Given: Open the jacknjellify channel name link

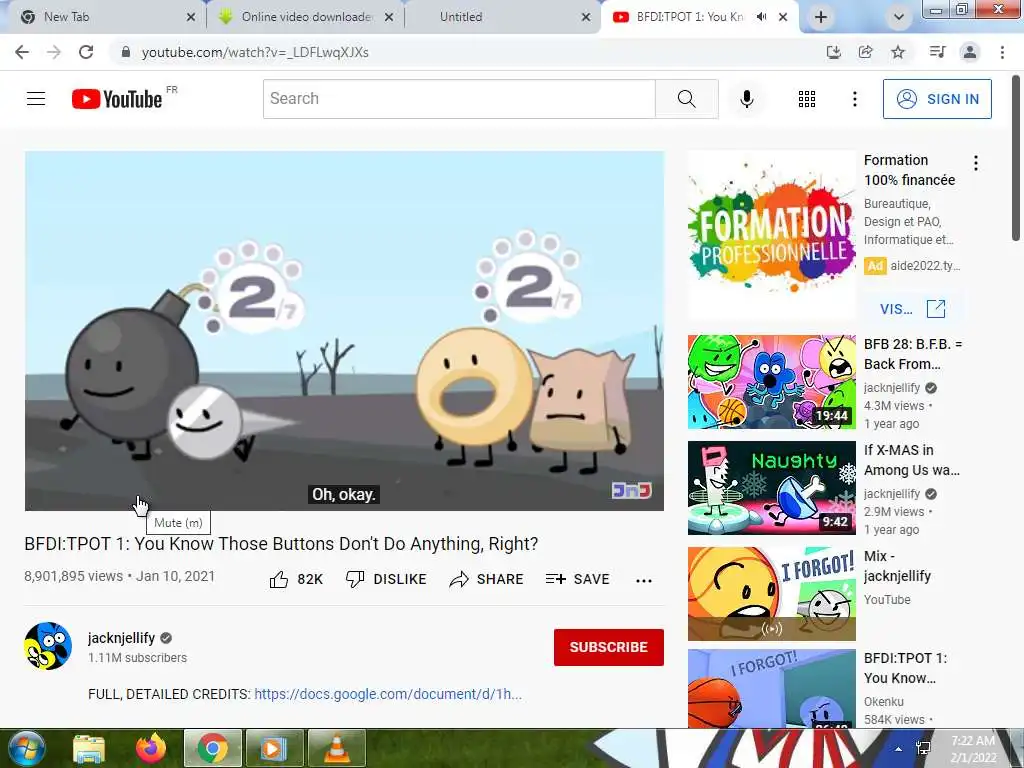Looking at the screenshot, I should [x=121, y=638].
